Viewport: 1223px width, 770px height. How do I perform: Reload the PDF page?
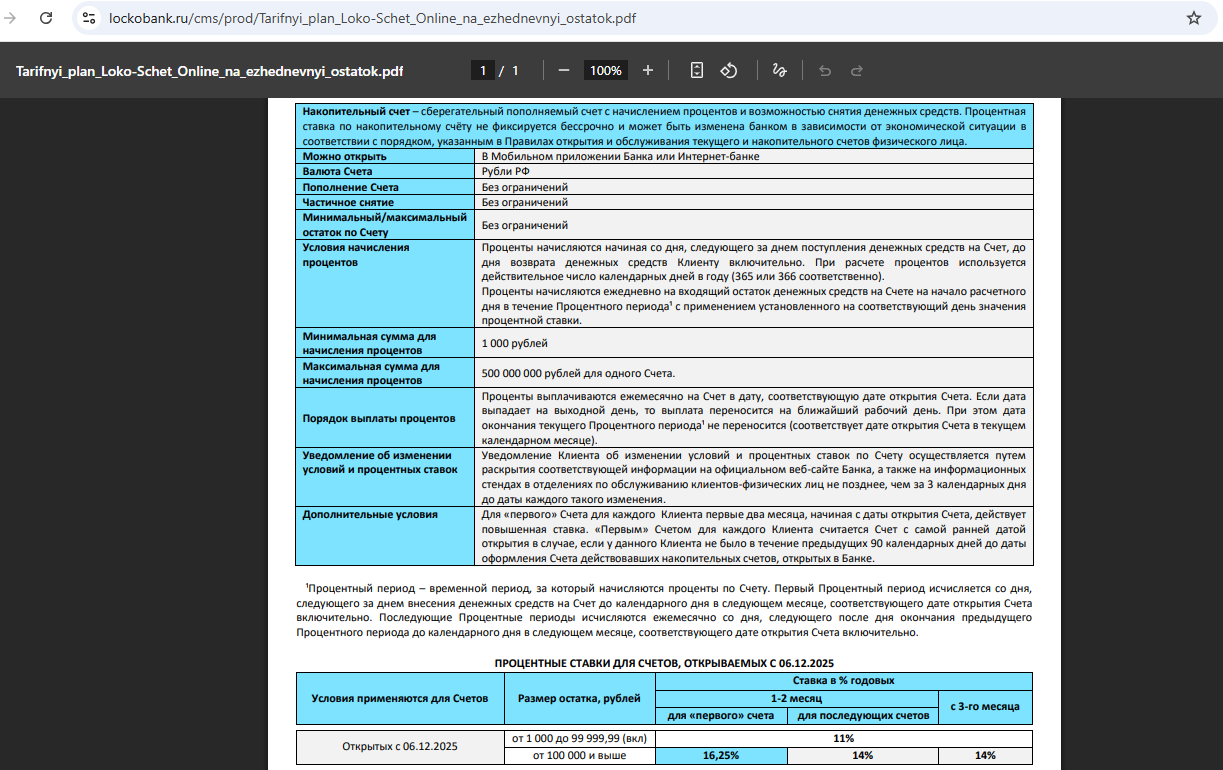click(x=46, y=18)
